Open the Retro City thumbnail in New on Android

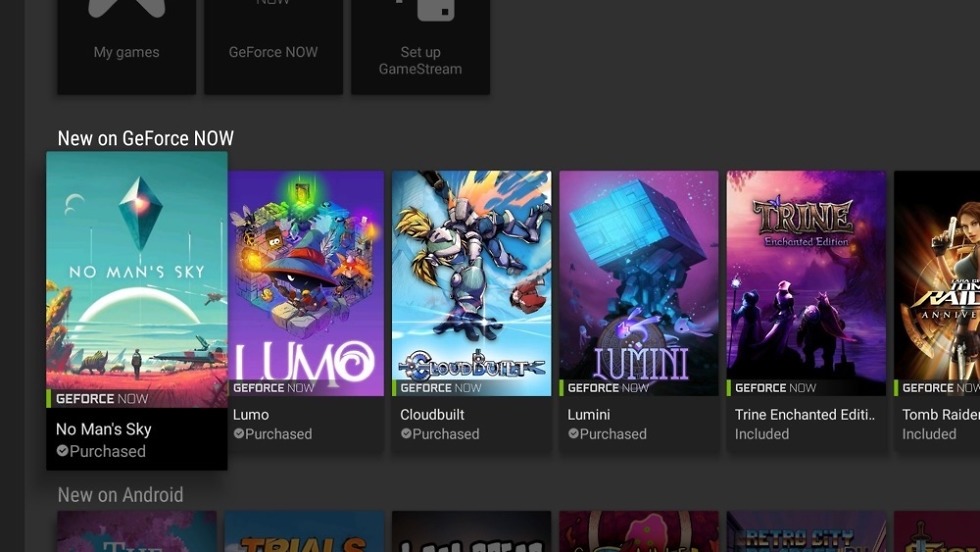coord(806,531)
